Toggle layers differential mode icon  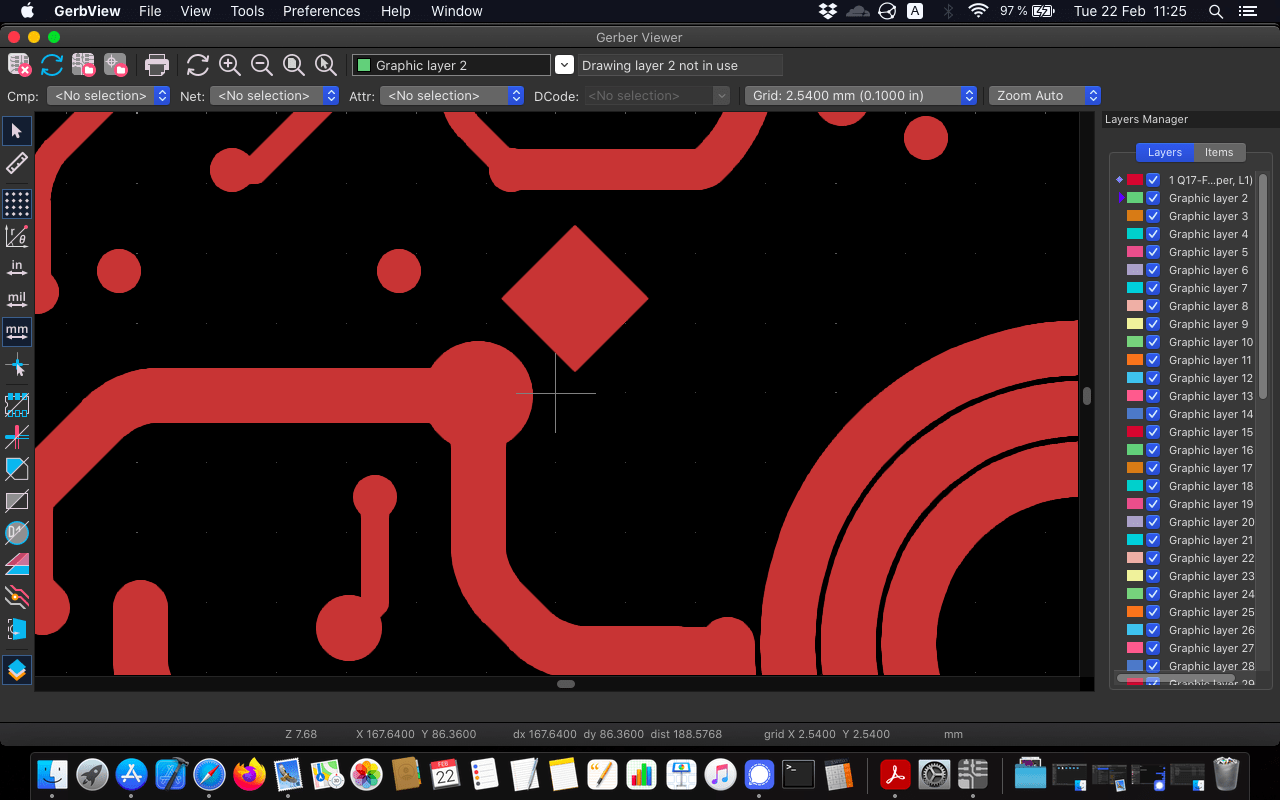(17, 565)
